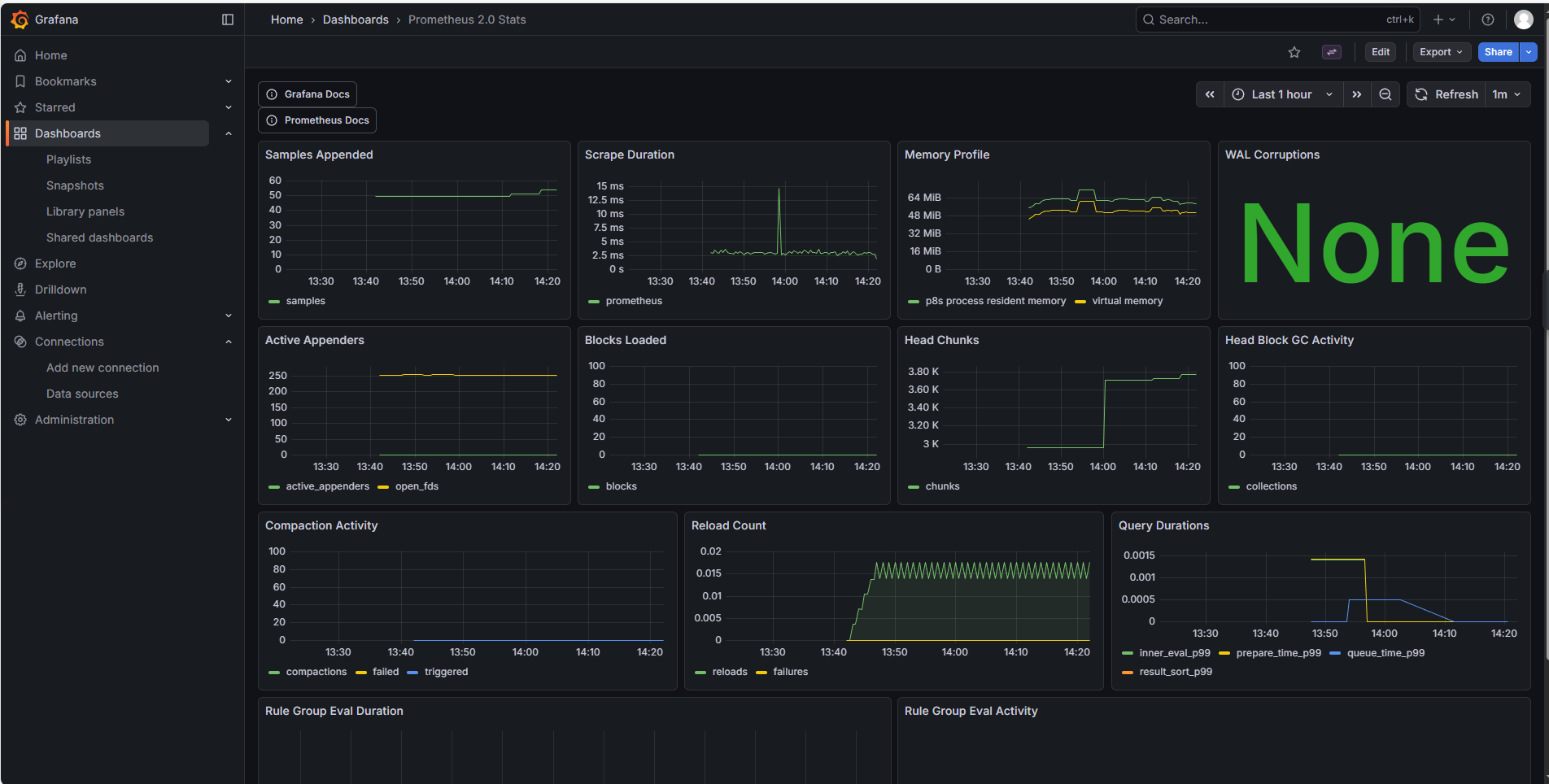Star this Prometheus 2.0 Stats dashboard
The width and height of the screenshot is (1549, 784).
pos(1294,51)
